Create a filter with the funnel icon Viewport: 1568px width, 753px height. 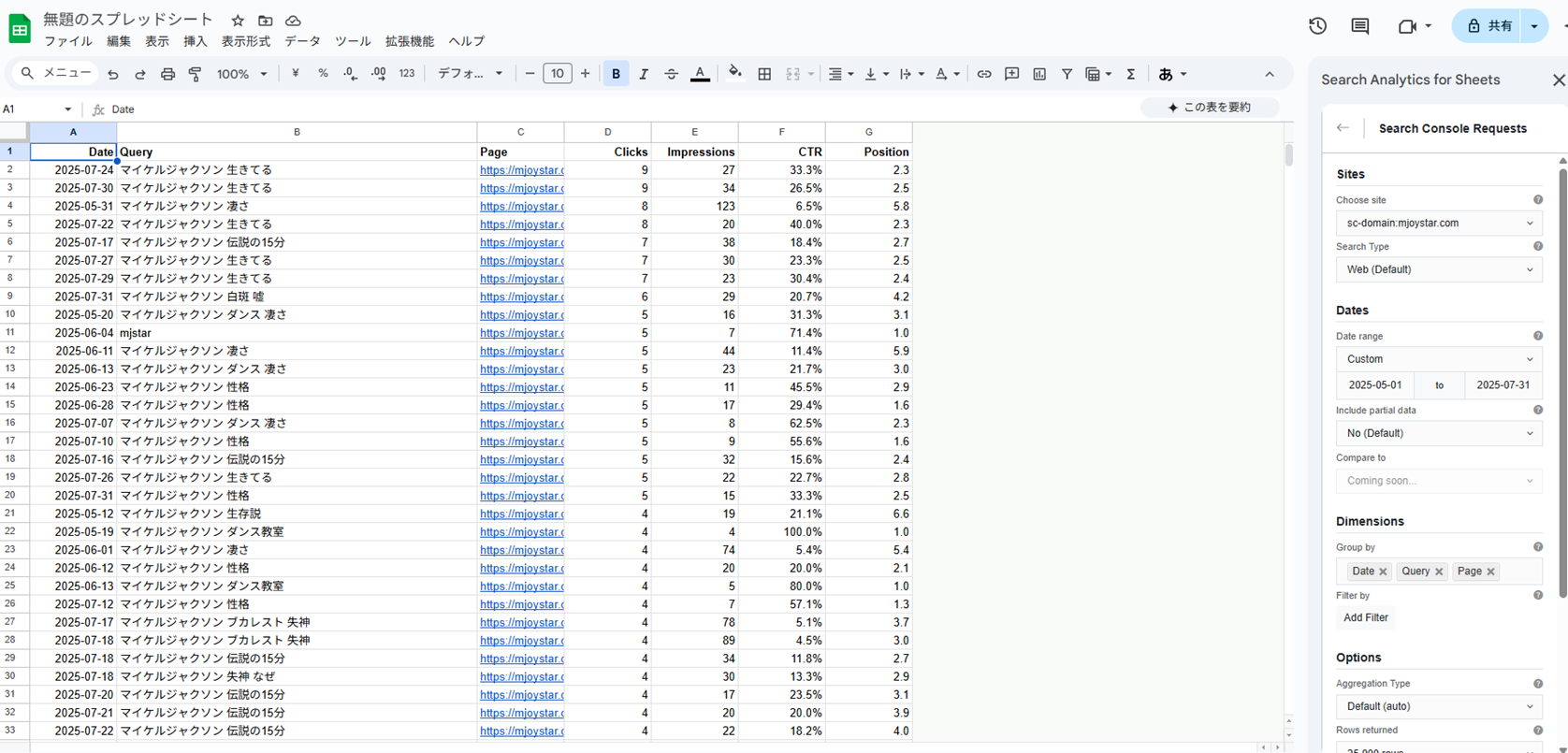click(x=1067, y=74)
